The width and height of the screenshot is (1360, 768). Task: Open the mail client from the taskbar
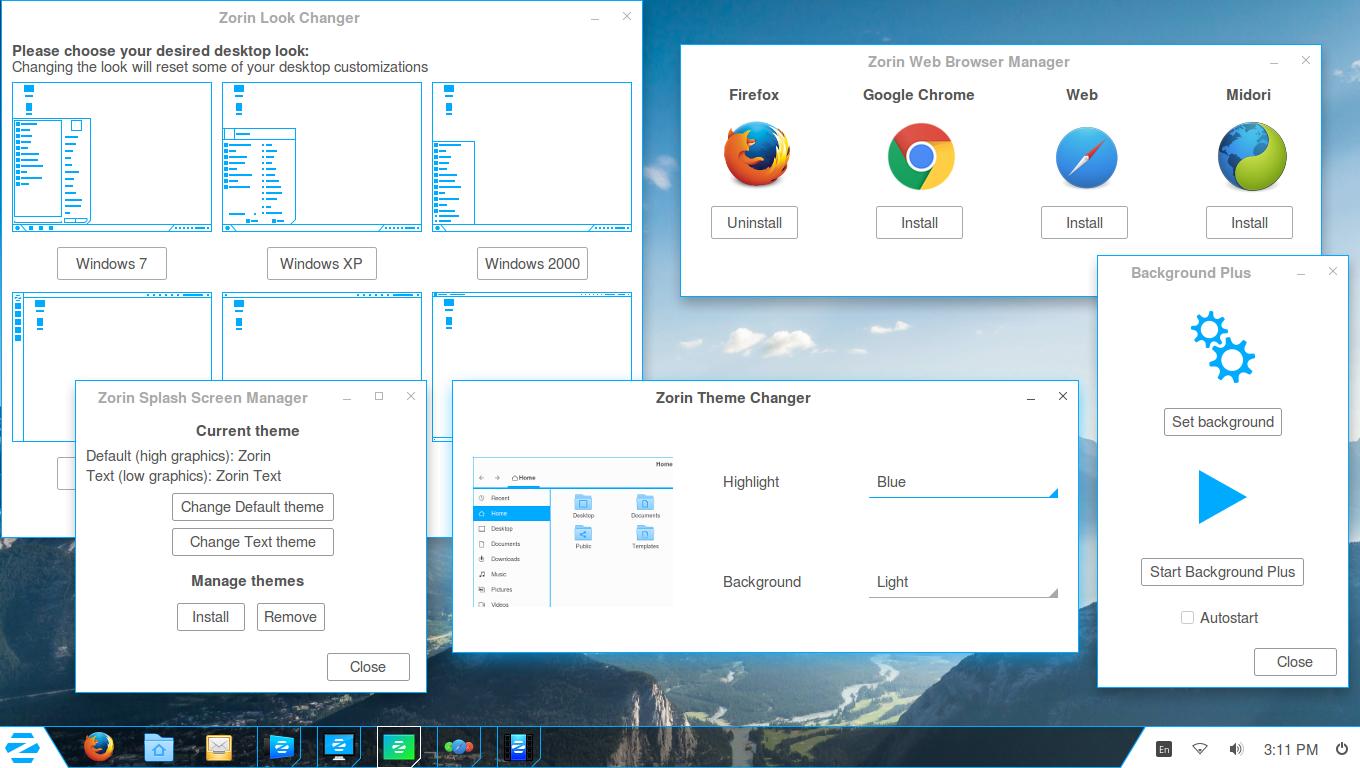[x=218, y=747]
